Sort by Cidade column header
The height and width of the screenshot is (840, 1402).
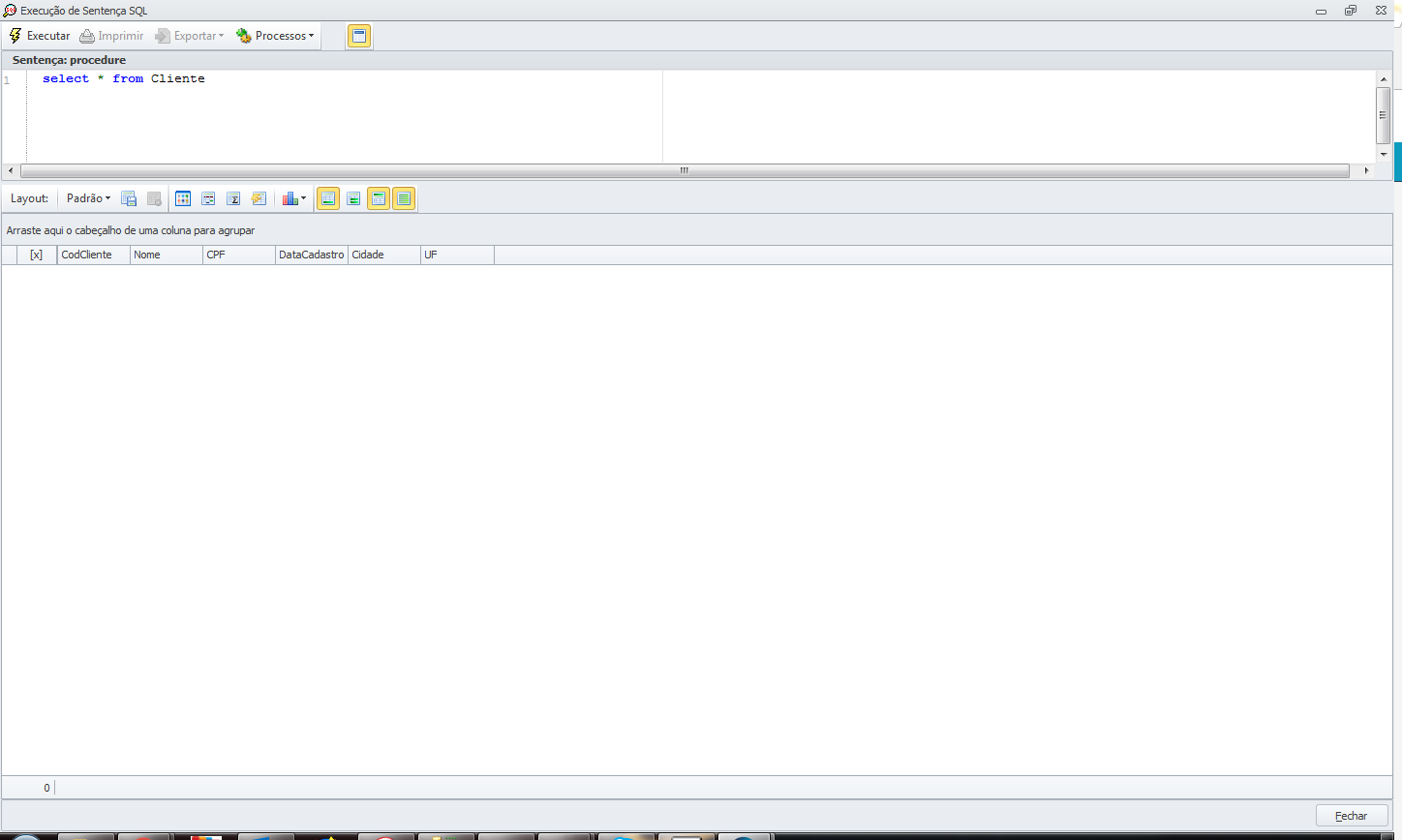coord(384,255)
